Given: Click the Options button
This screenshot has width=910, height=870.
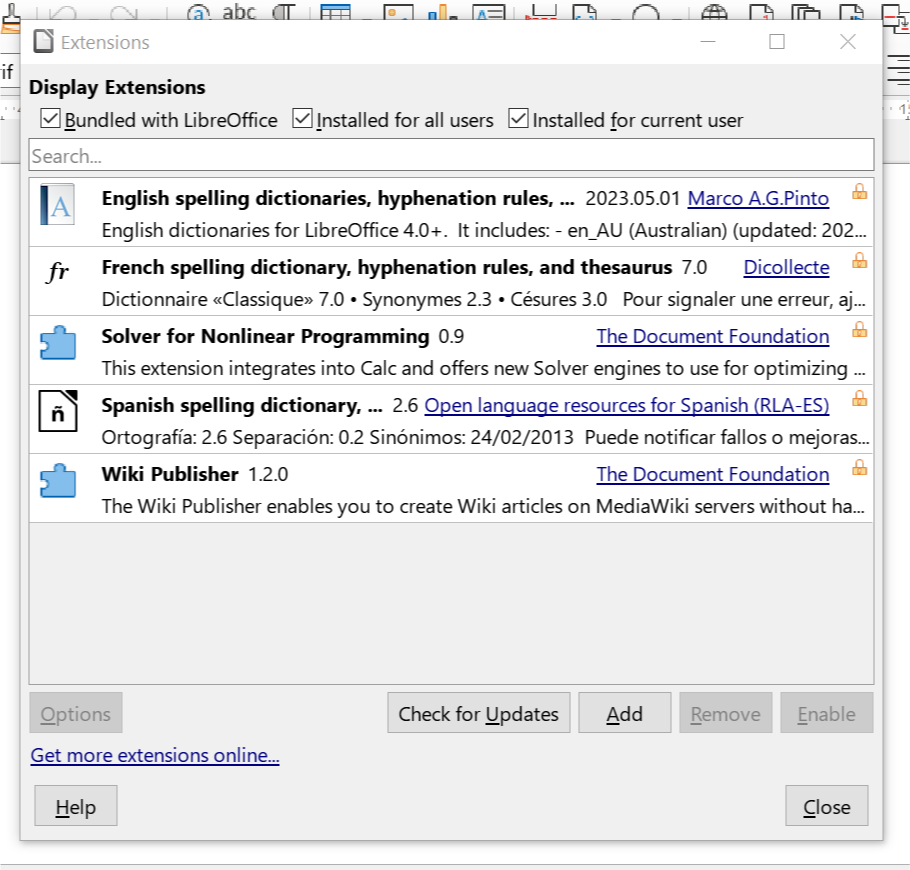Looking at the screenshot, I should (75, 713).
